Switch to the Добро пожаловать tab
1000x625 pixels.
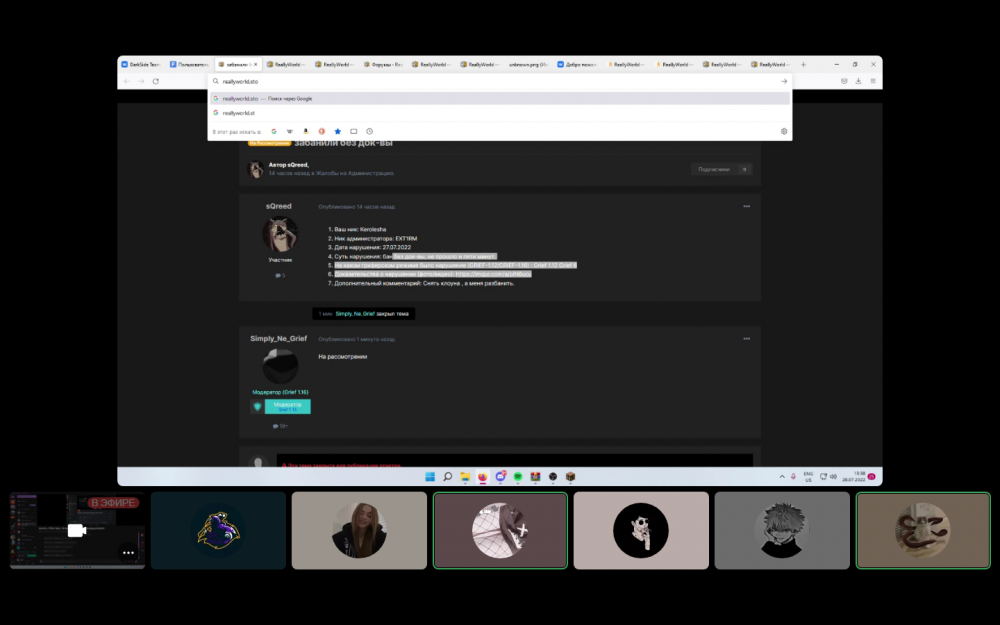pos(577,64)
